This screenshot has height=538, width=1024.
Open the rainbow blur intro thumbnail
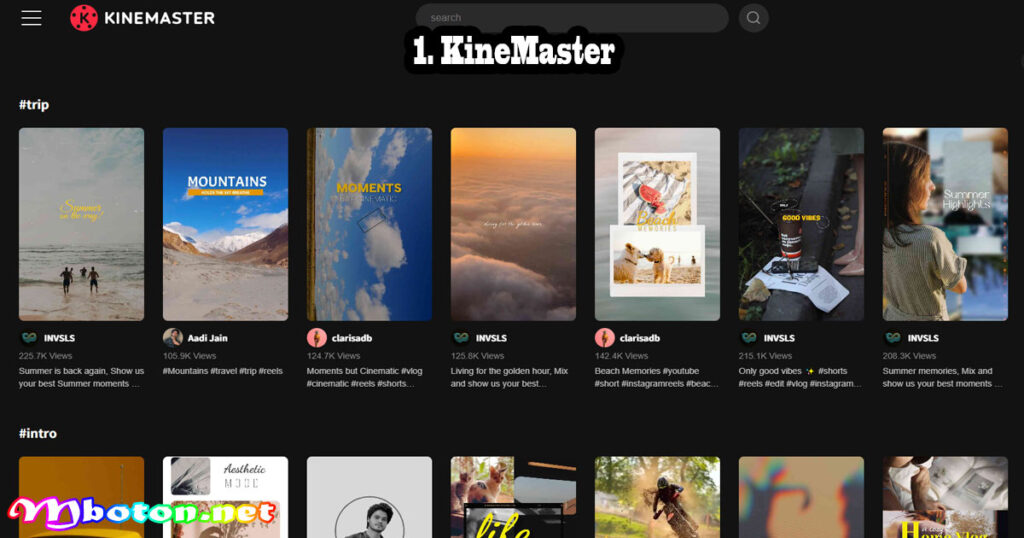pyautogui.click(x=801, y=498)
